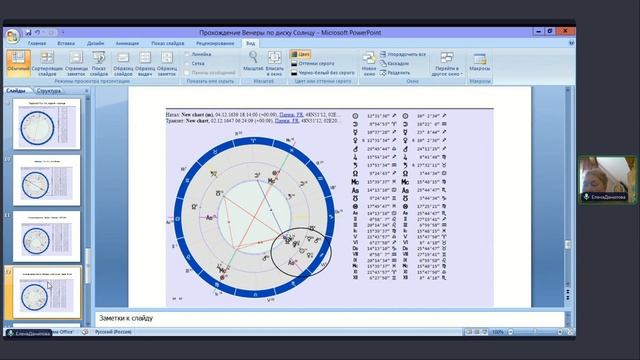
Task: Select Оттенки серого grayscale mode
Action: point(313,63)
